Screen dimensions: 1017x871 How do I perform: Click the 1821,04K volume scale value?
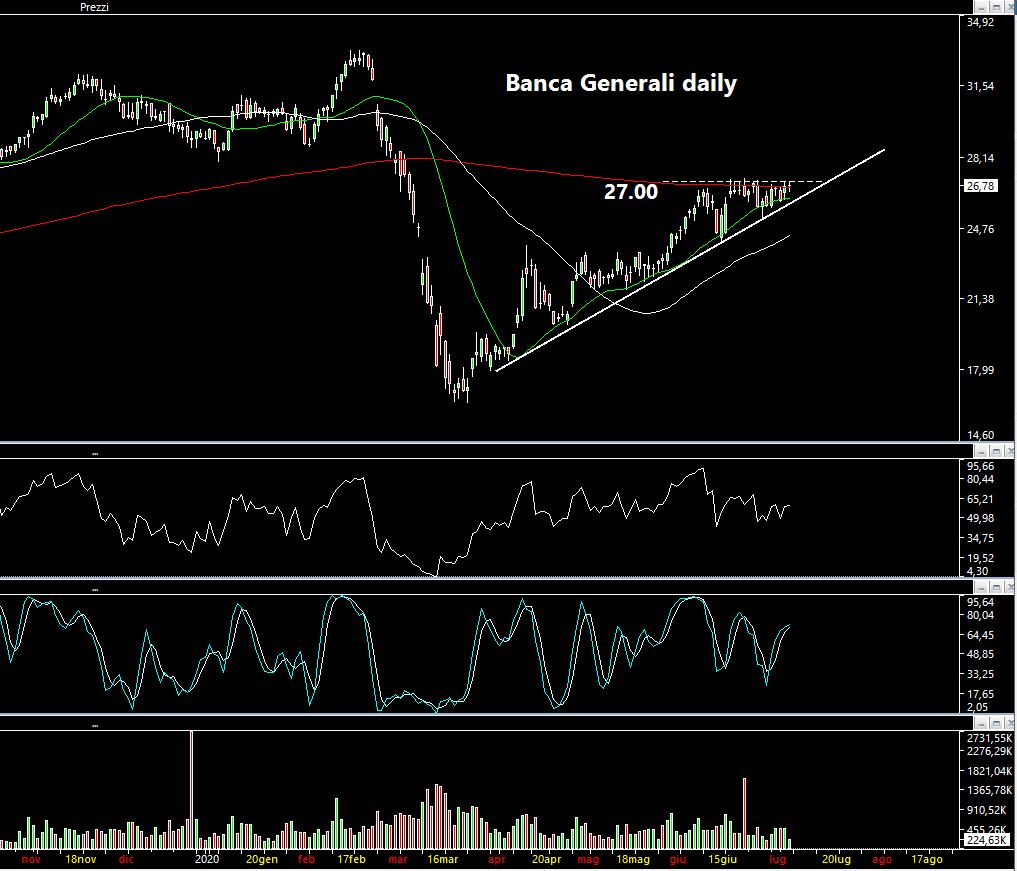pos(989,770)
